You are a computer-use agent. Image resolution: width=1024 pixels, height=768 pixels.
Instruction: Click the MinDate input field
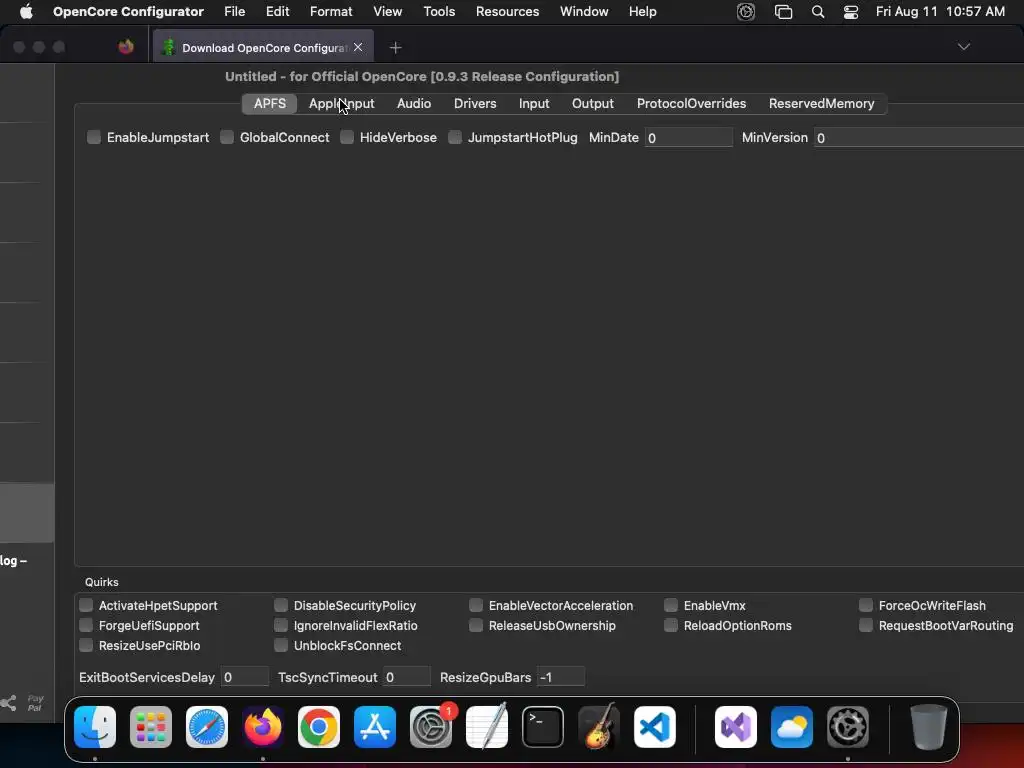688,138
